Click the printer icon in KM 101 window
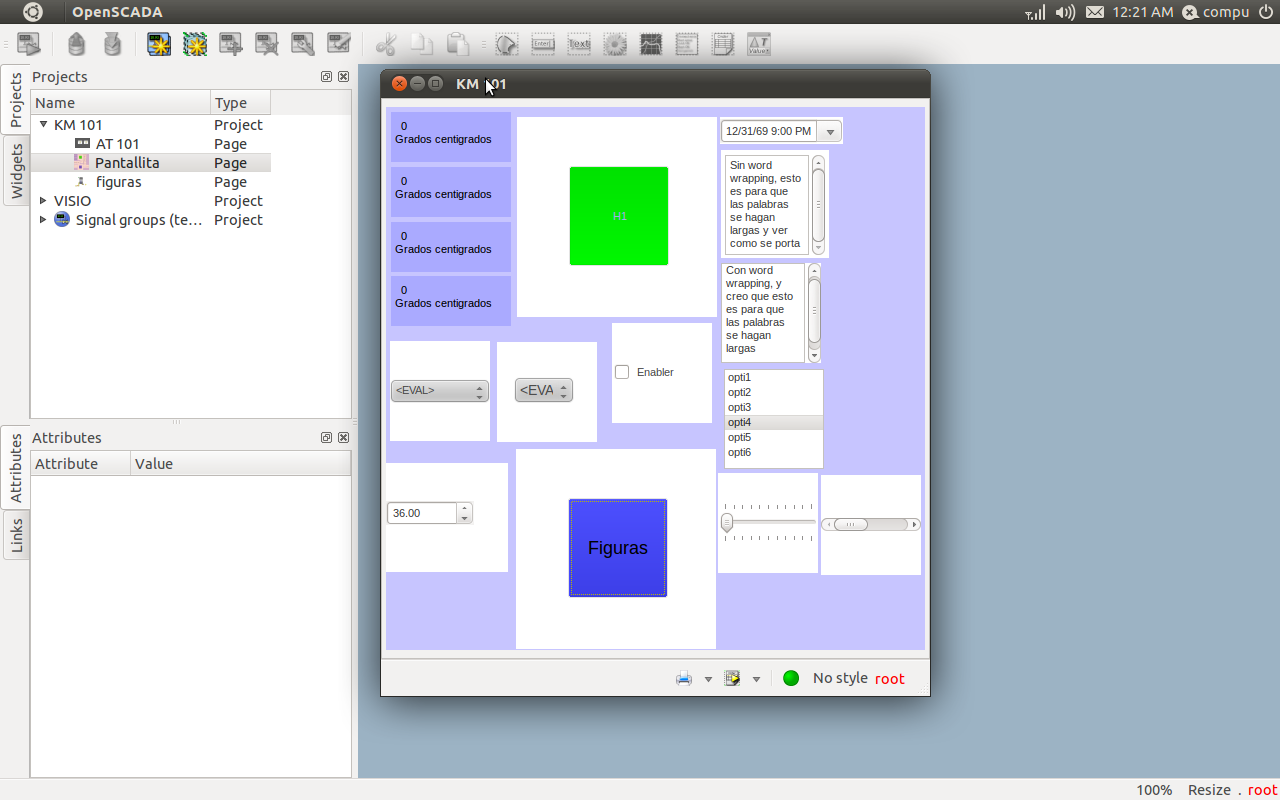 [x=684, y=678]
